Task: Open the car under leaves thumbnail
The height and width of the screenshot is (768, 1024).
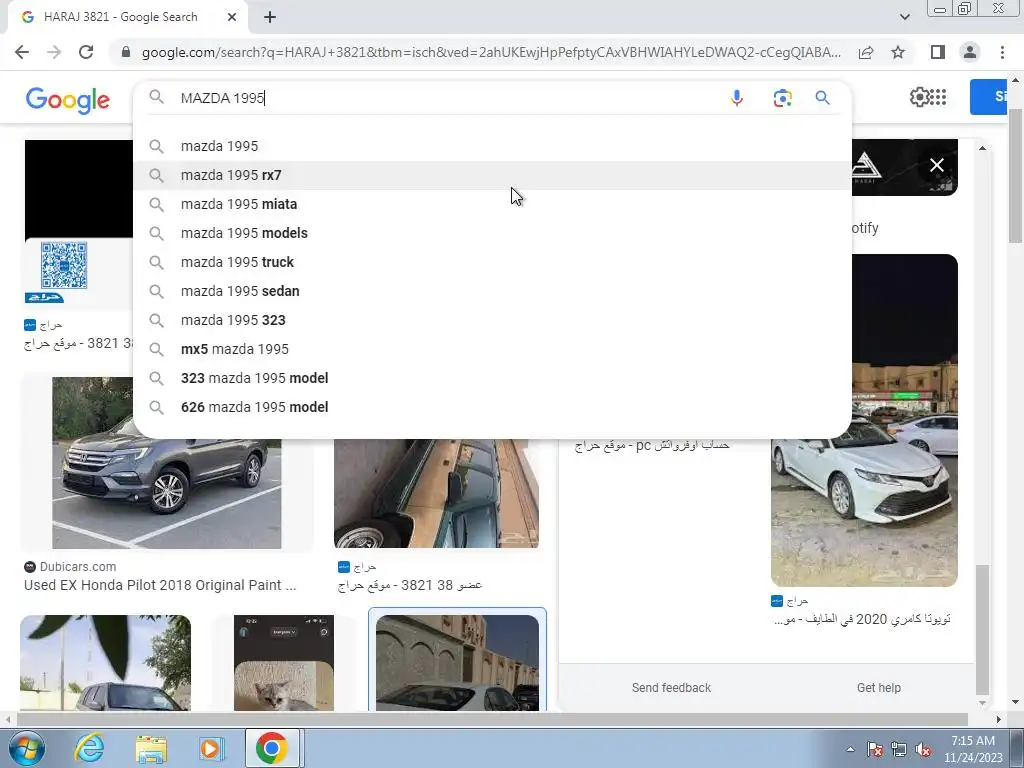Action: tap(105, 662)
